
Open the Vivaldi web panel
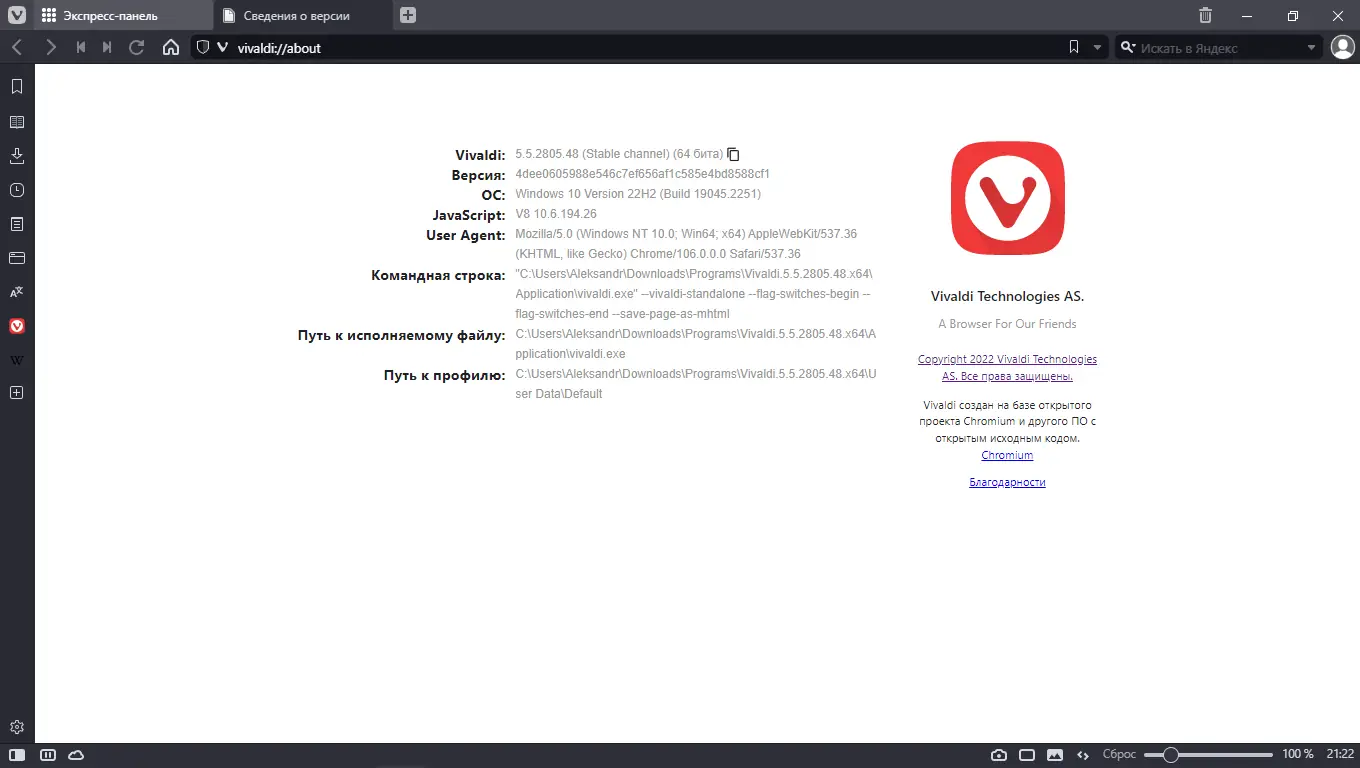point(17,326)
